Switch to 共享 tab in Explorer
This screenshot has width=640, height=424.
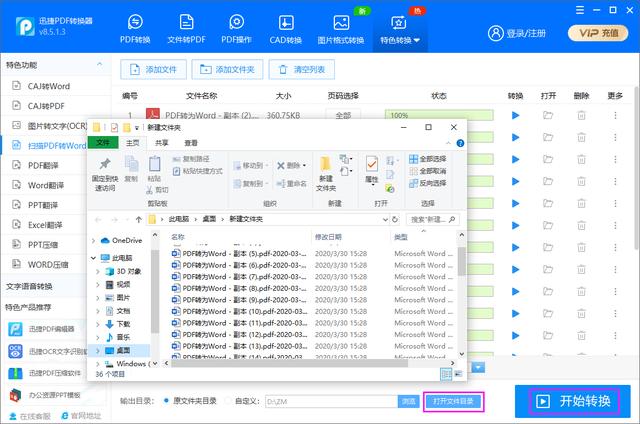click(162, 143)
